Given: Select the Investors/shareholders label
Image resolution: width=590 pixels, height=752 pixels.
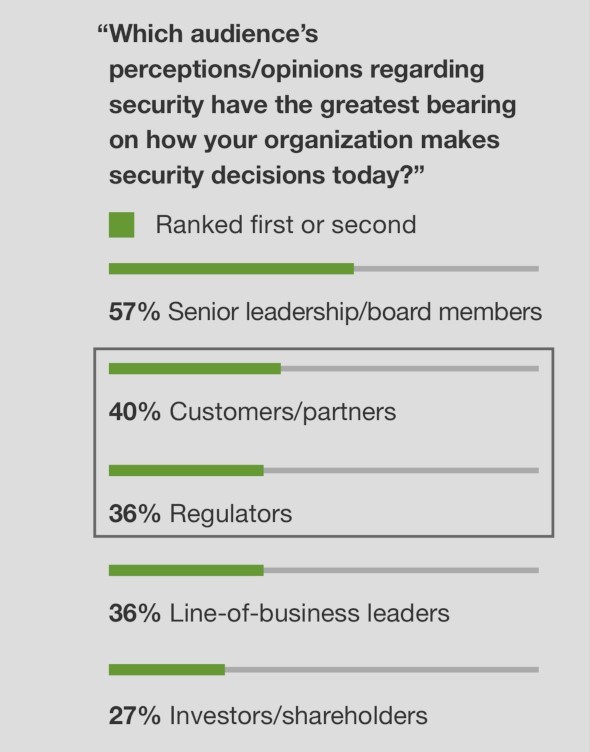Looking at the screenshot, I should pos(298,716).
